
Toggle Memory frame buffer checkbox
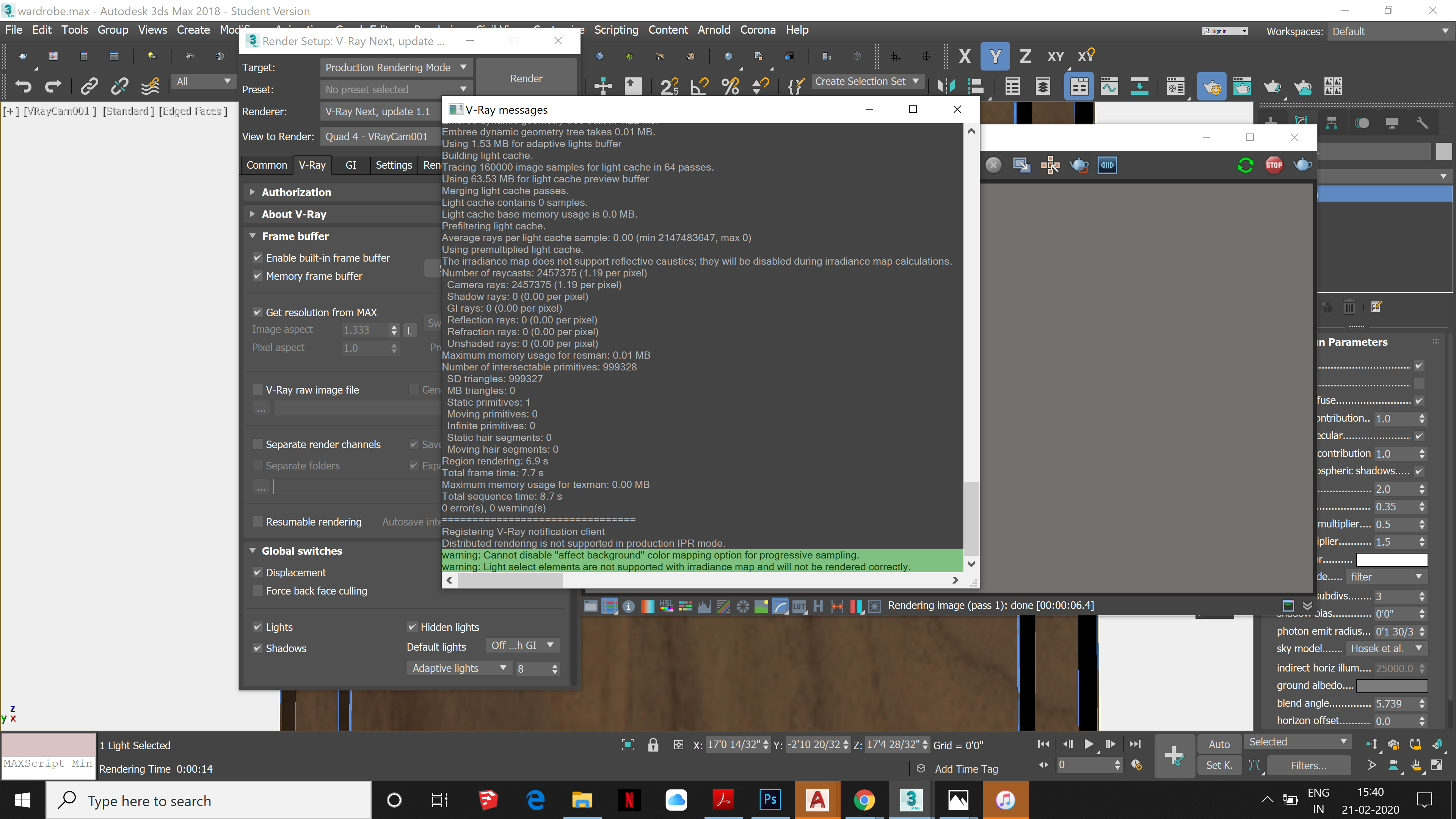tap(258, 276)
